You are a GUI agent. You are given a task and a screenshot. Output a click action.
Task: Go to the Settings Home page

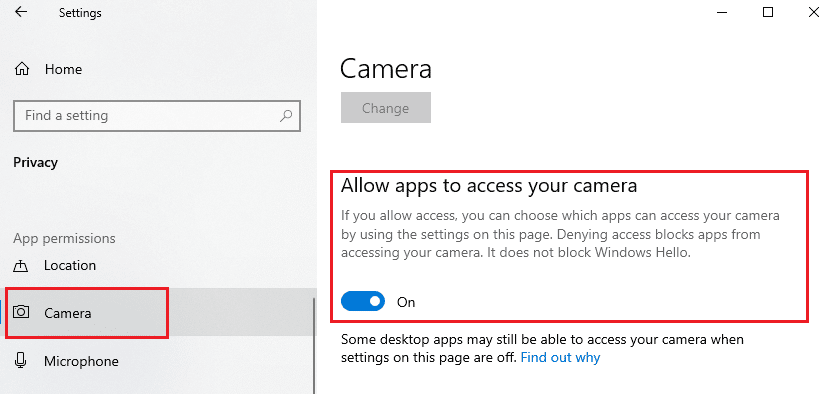coord(63,69)
